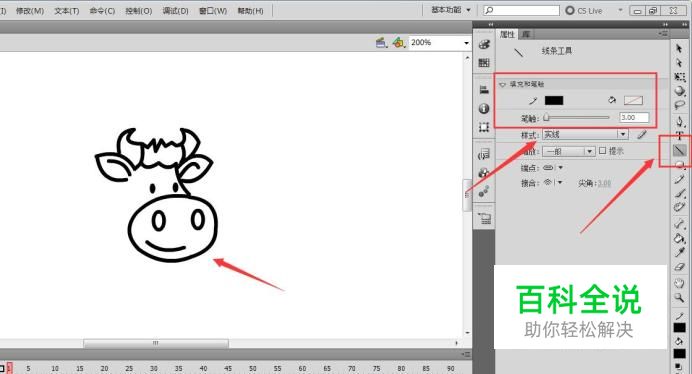Open the collapsed Color panel icon
692x374 pixels.
pyautogui.click(x=484, y=44)
